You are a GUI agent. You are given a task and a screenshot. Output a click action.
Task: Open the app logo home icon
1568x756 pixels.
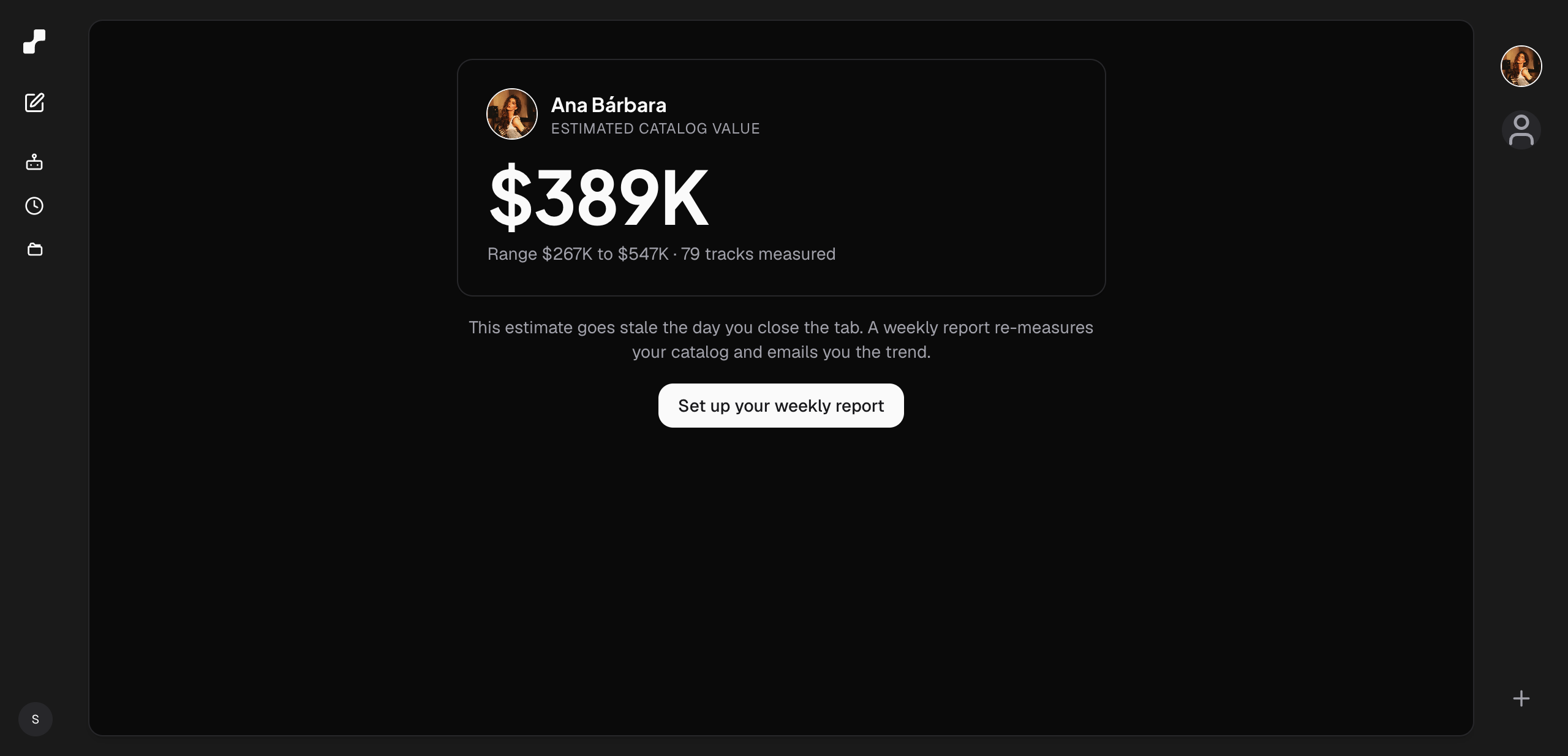click(34, 42)
